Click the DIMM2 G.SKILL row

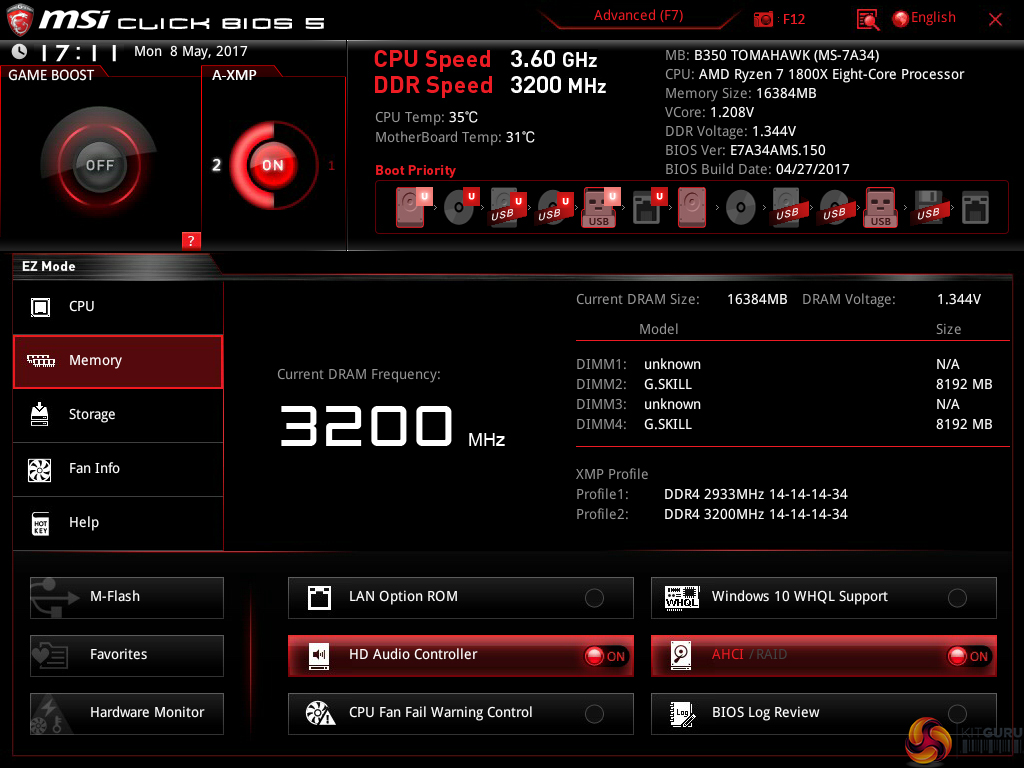(784, 384)
